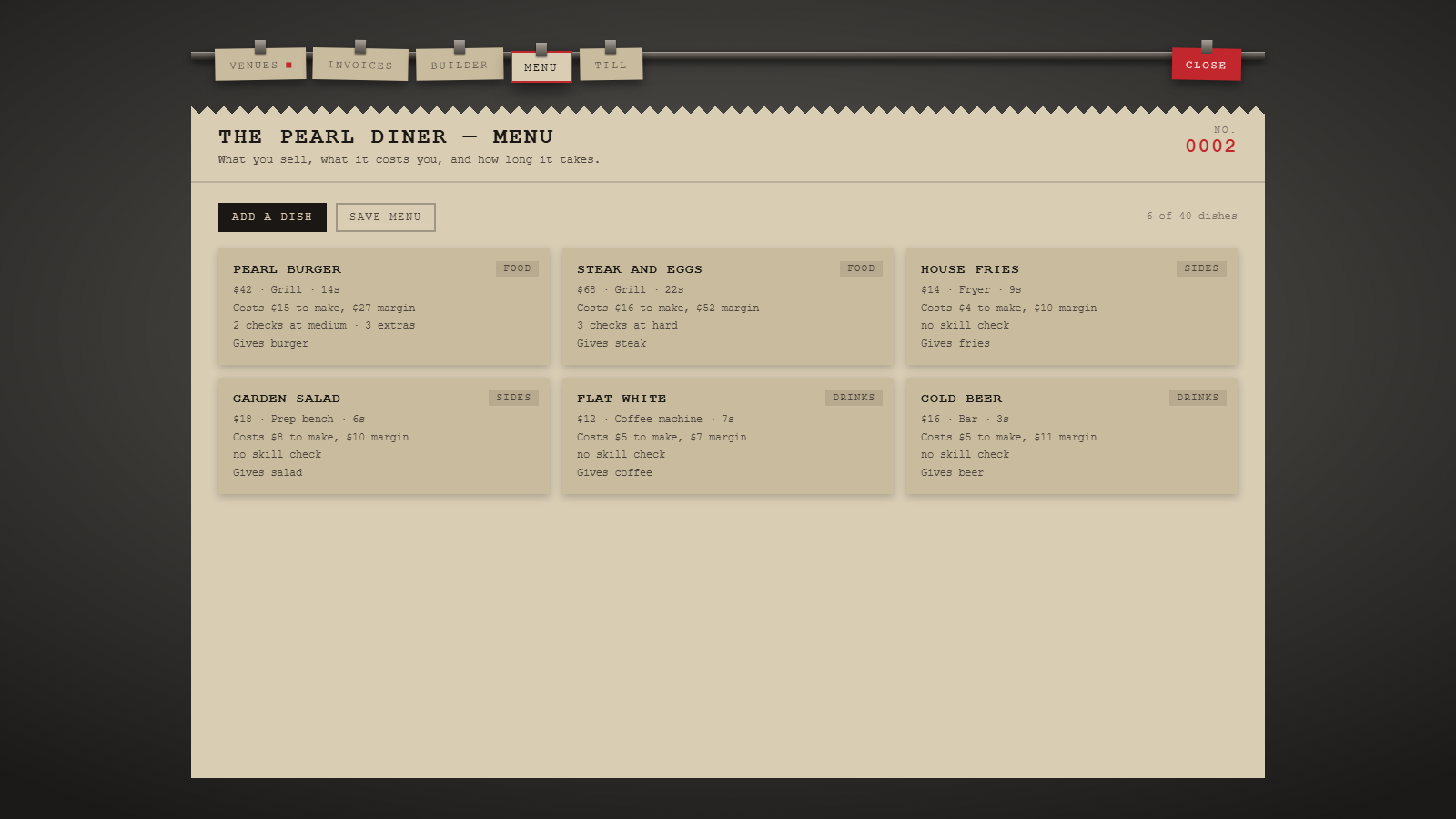Click the Add a Dish button

[272, 217]
